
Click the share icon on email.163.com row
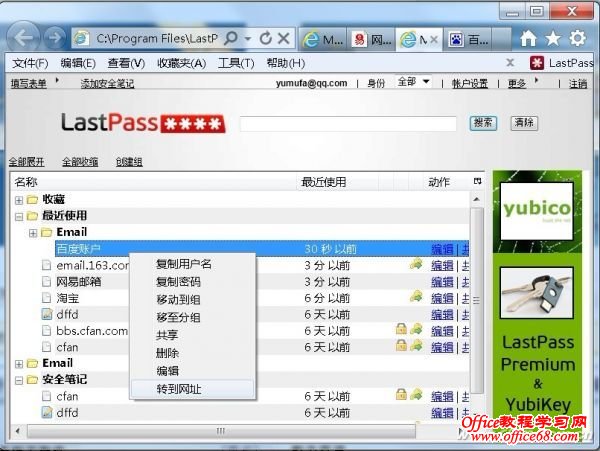[416, 264]
